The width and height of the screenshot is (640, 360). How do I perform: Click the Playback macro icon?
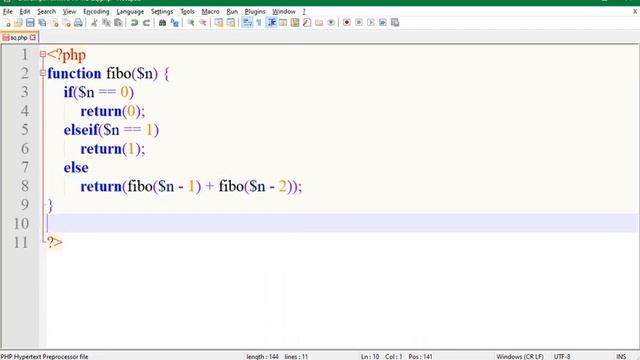click(371, 23)
